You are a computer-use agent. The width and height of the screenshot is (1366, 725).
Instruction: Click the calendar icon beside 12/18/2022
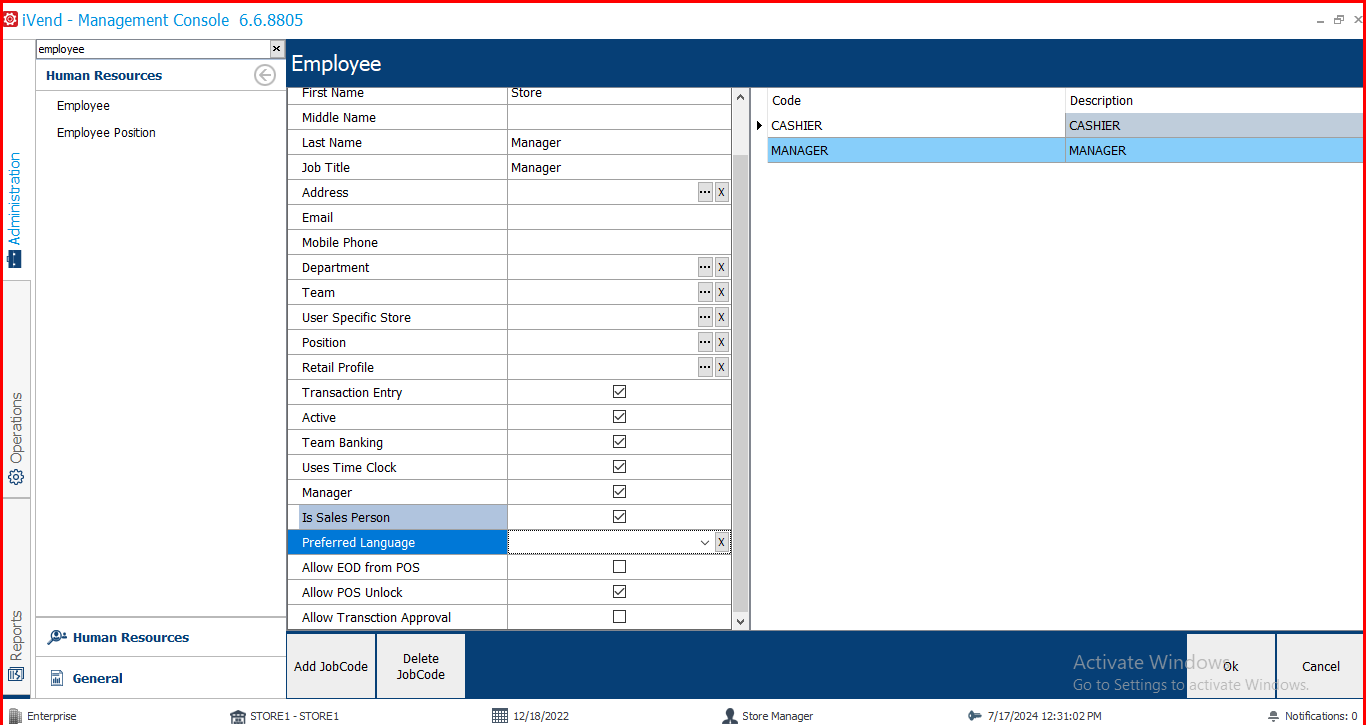500,716
